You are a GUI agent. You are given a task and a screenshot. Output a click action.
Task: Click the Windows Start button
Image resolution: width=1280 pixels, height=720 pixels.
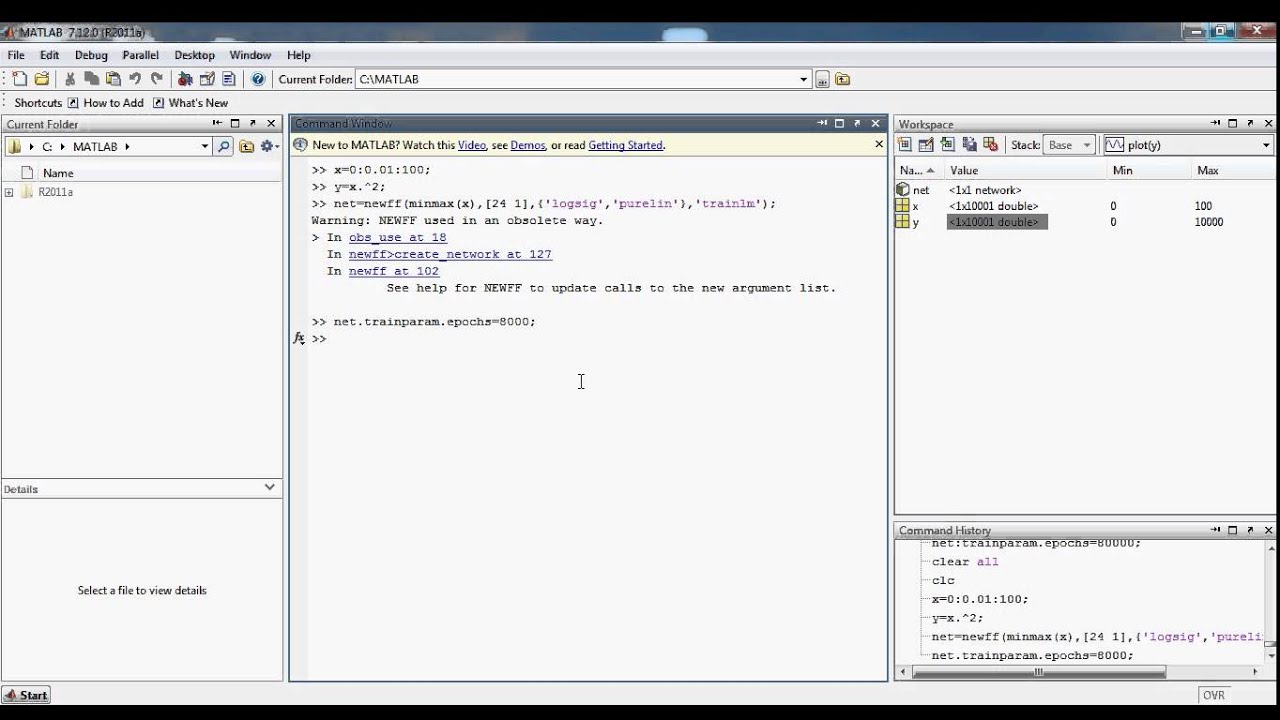click(x=26, y=695)
